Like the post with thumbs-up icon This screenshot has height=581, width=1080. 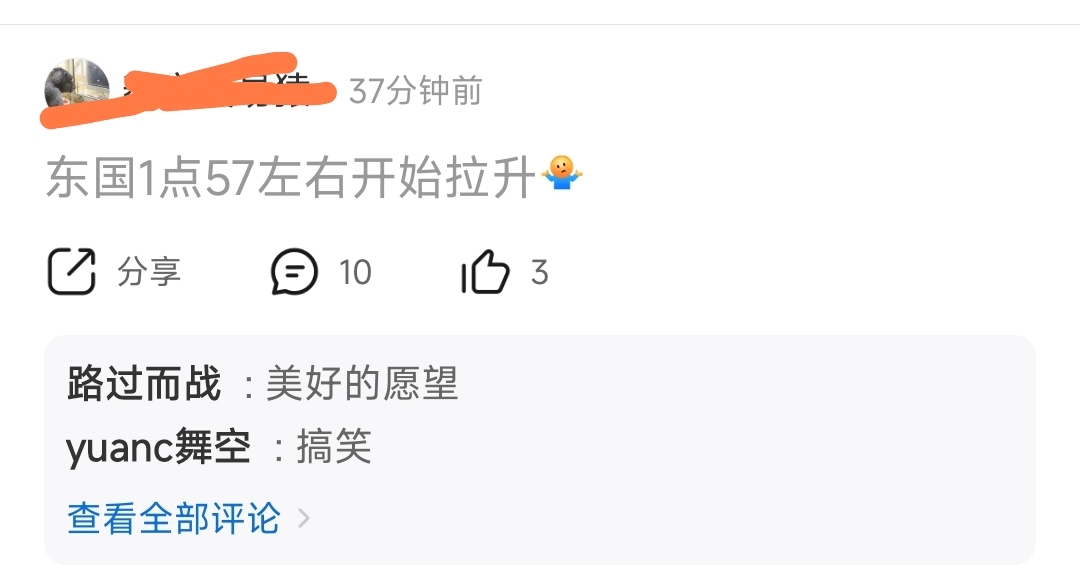pos(486,271)
